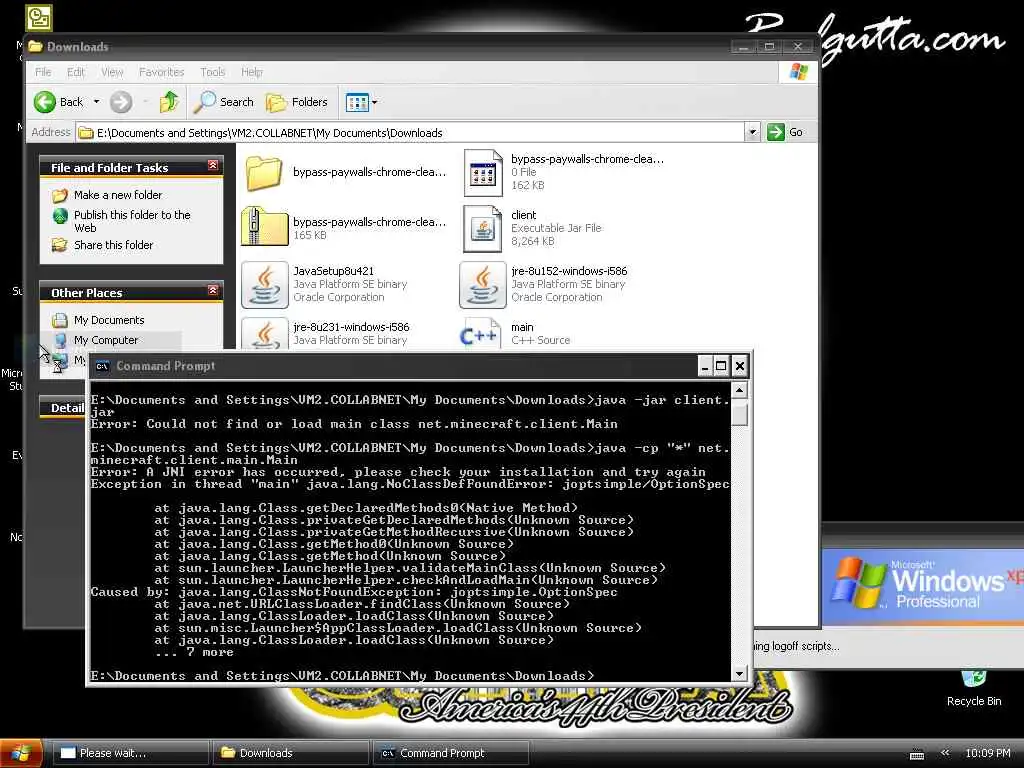This screenshot has width=1024, height=768.
Task: Select the client file name label
Action: (x=523, y=215)
